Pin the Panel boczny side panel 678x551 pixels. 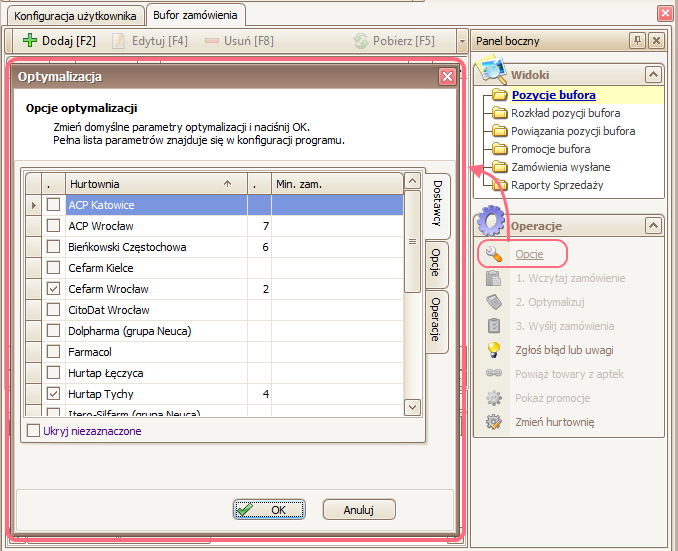pyautogui.click(x=637, y=40)
